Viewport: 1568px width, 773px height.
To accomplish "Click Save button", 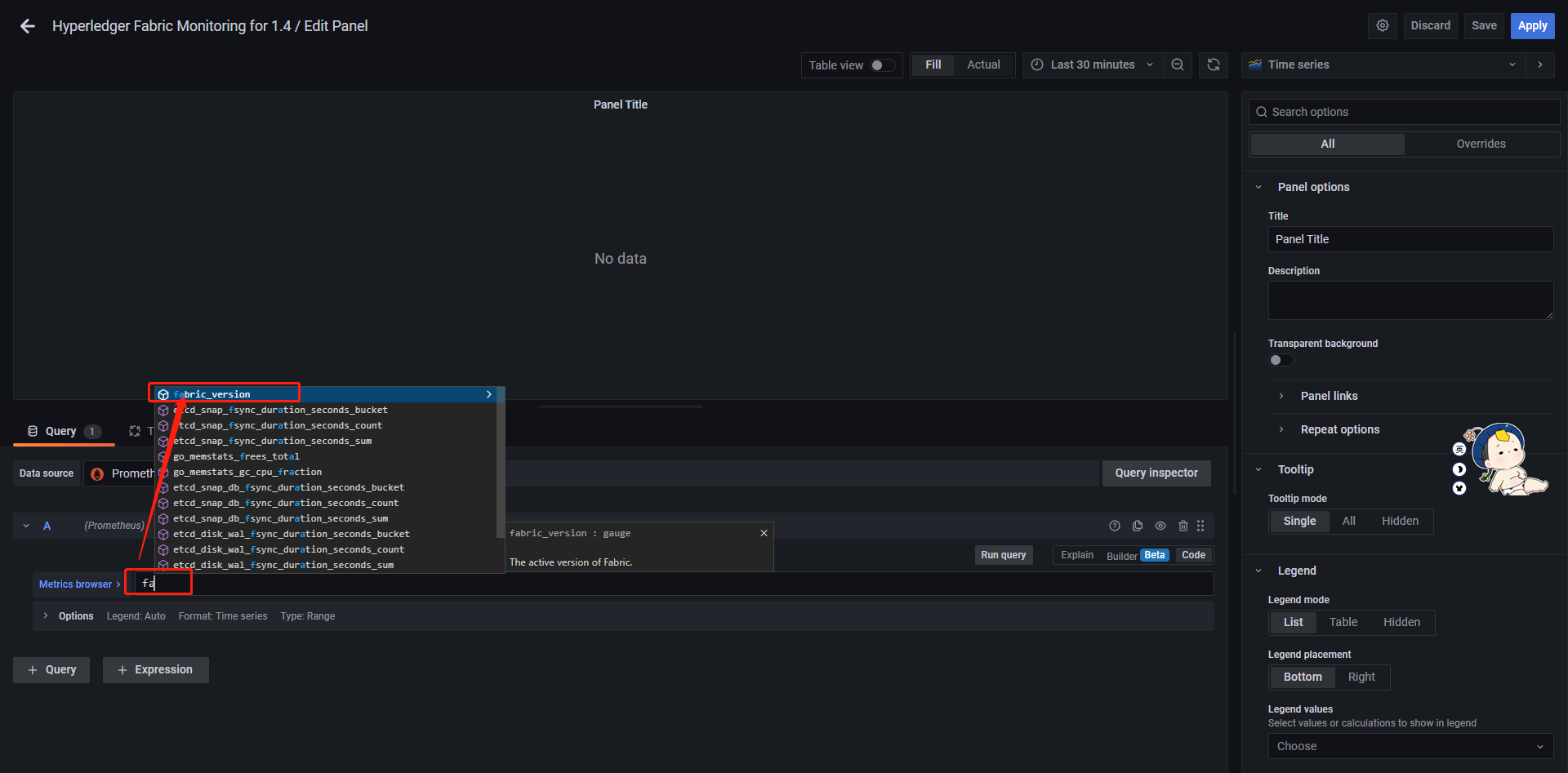I will point(1484,26).
